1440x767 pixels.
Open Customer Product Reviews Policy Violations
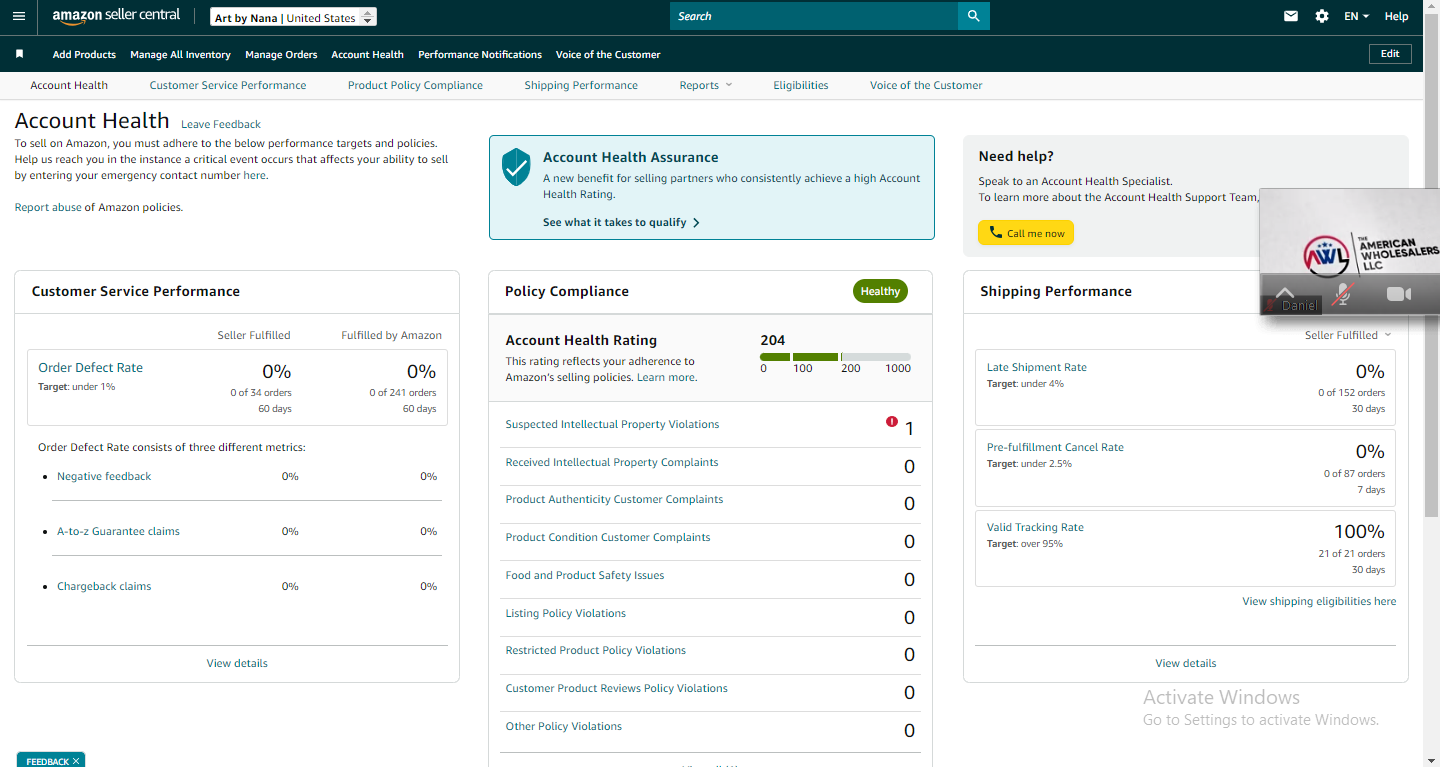click(617, 688)
